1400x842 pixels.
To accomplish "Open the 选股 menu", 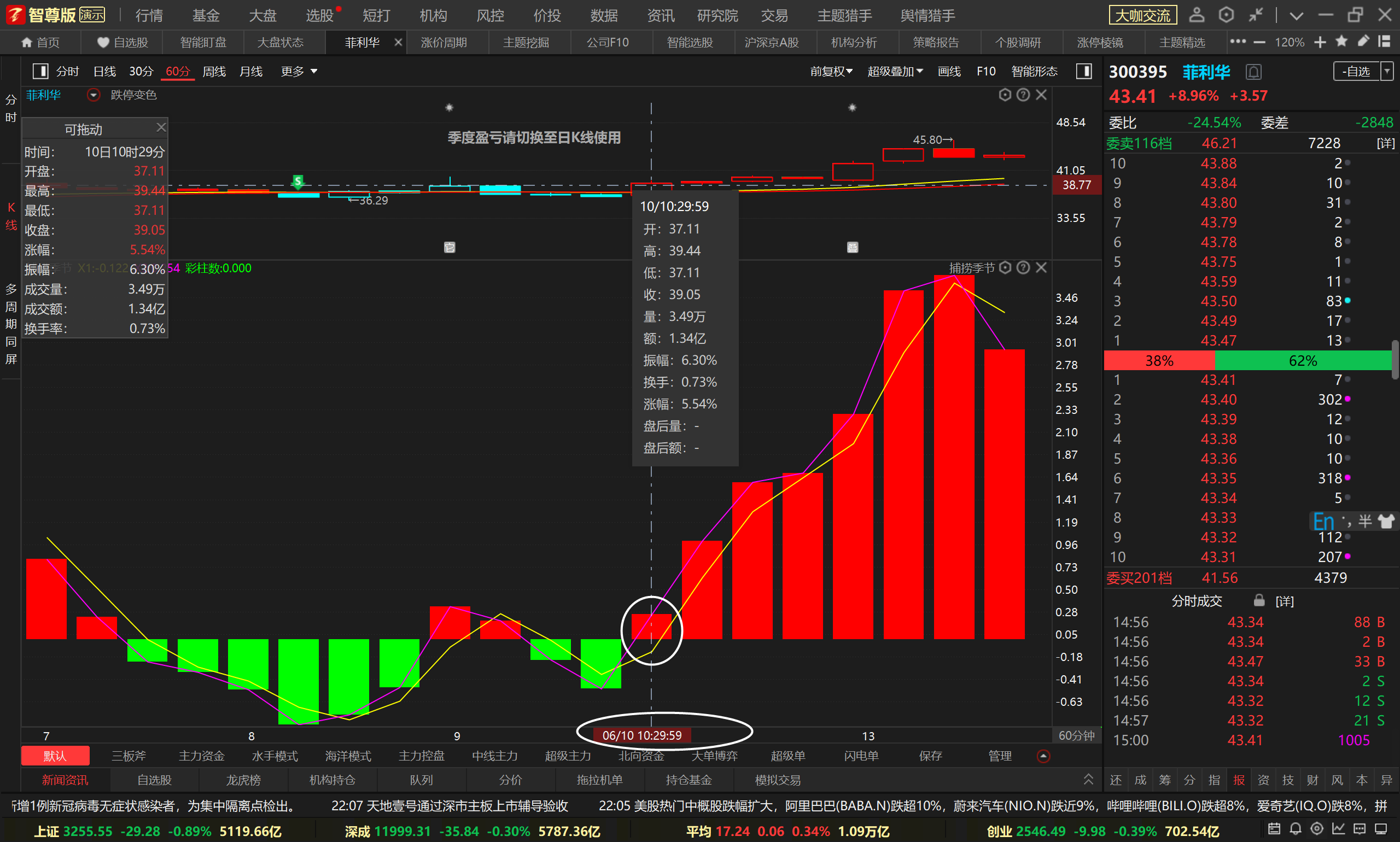I will [x=319, y=15].
